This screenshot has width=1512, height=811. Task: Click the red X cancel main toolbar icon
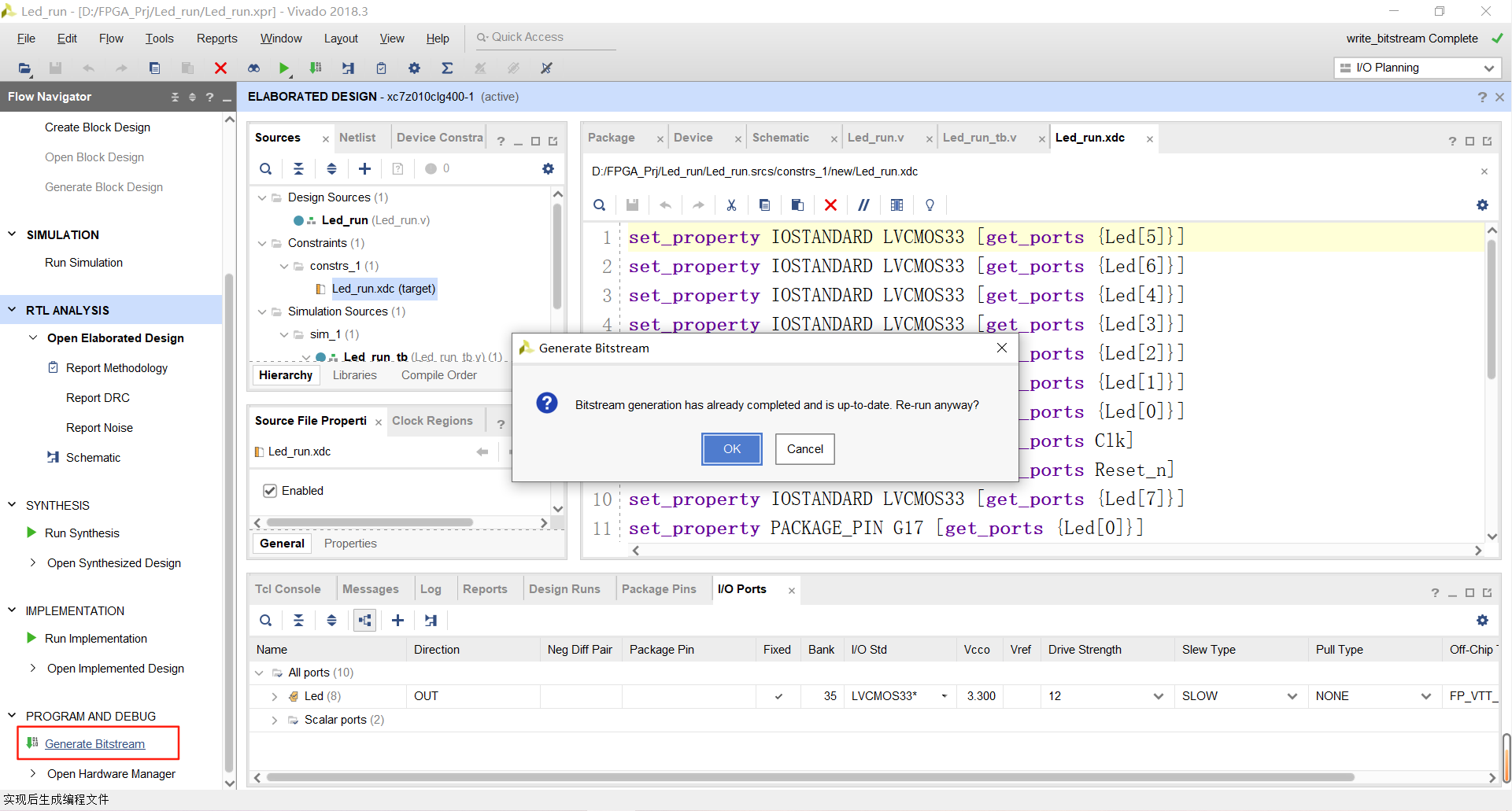[220, 68]
